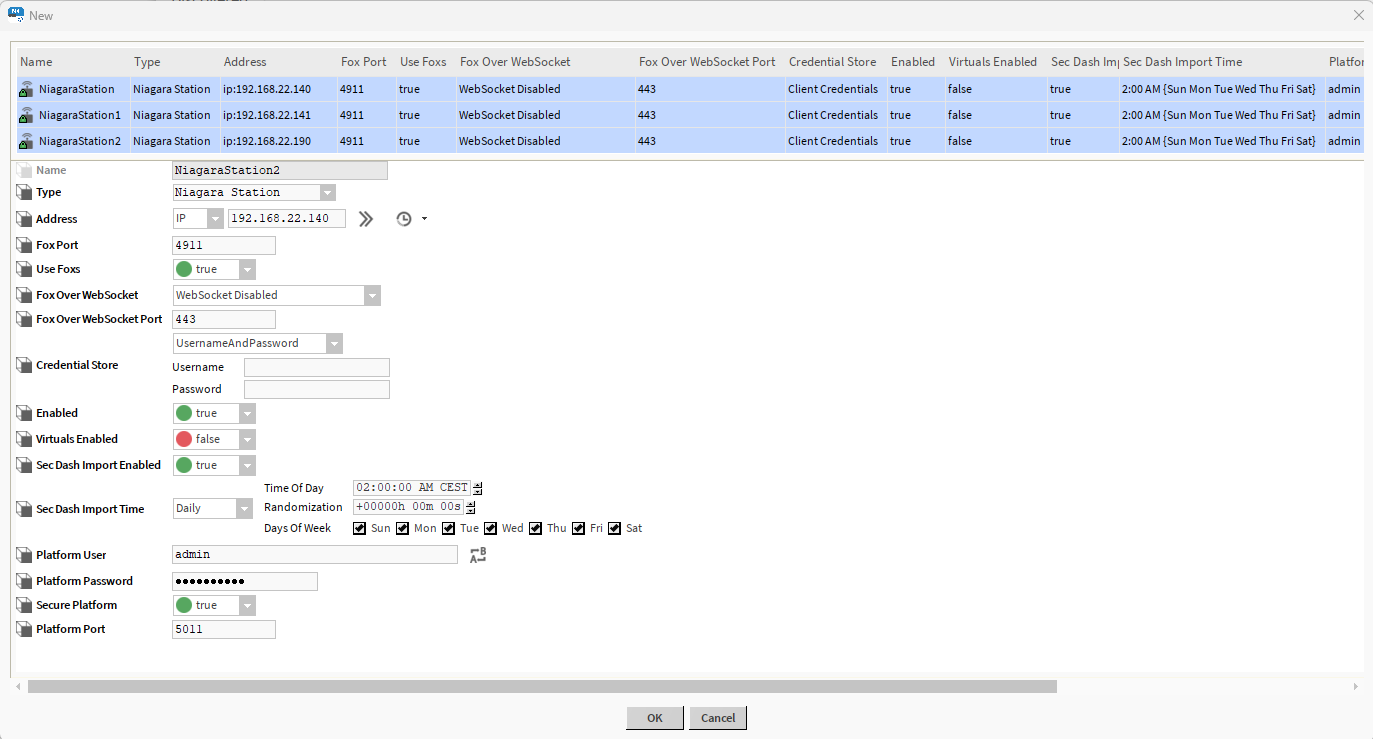
Task: Click the NiagaraStation2 row's station icon
Action: (26, 141)
